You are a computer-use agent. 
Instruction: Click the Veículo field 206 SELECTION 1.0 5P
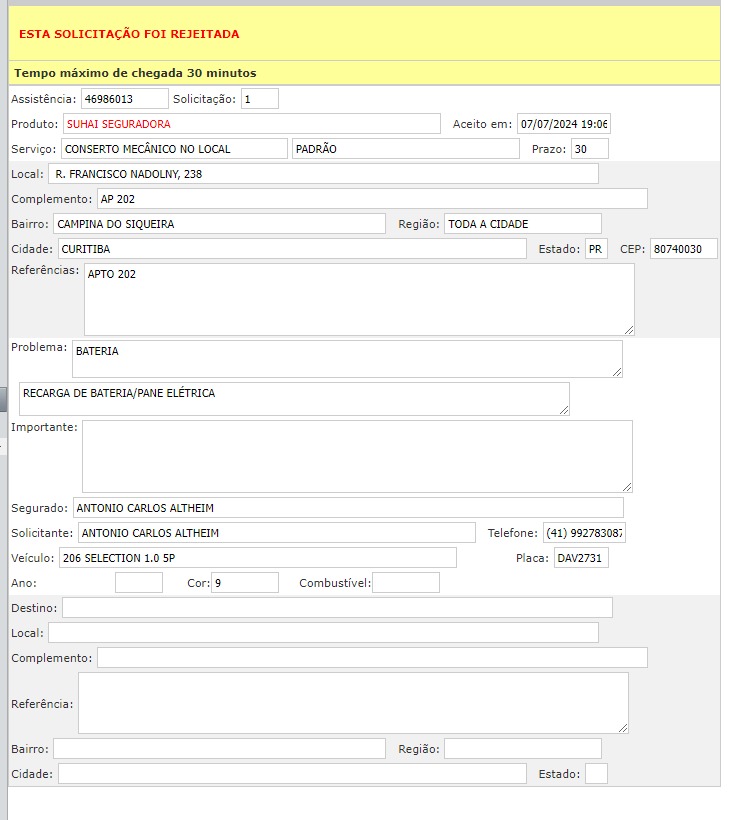coord(257,558)
